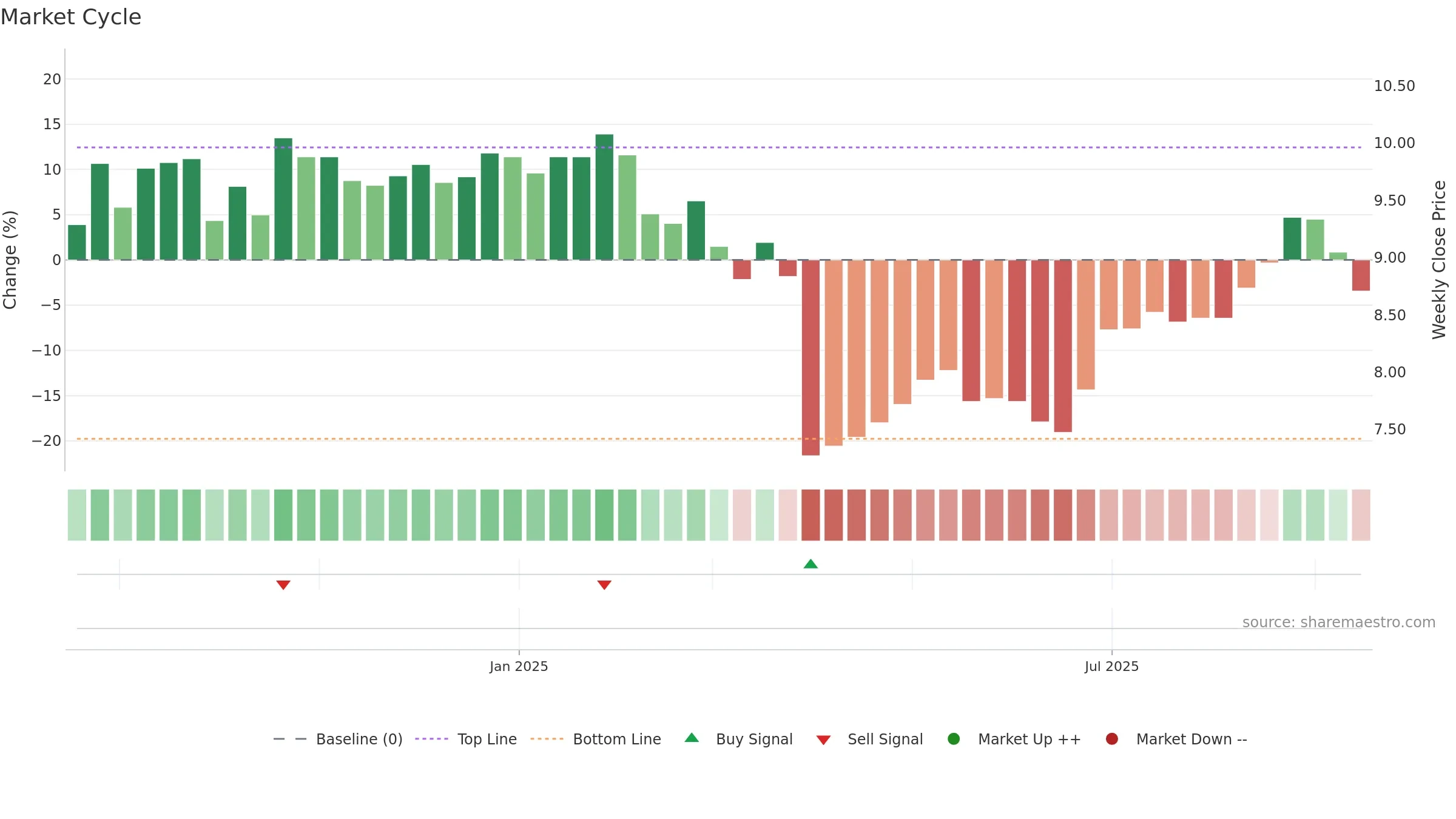1456x819 pixels.
Task: Click the Sell Signal marker after Jan 2025
Action: [x=604, y=585]
